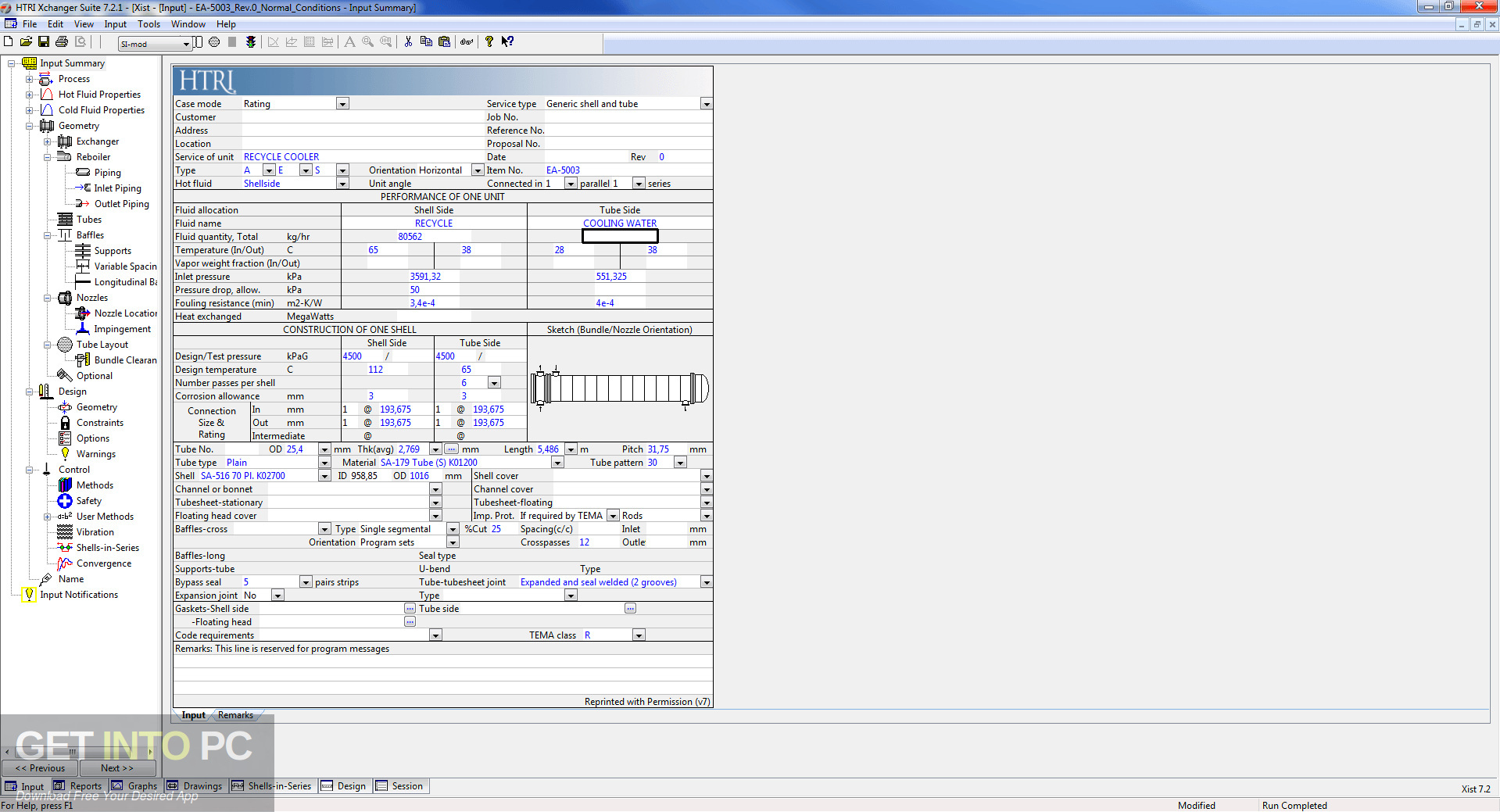Switch to the Session bottom tab
1500x812 pixels.
(399, 786)
